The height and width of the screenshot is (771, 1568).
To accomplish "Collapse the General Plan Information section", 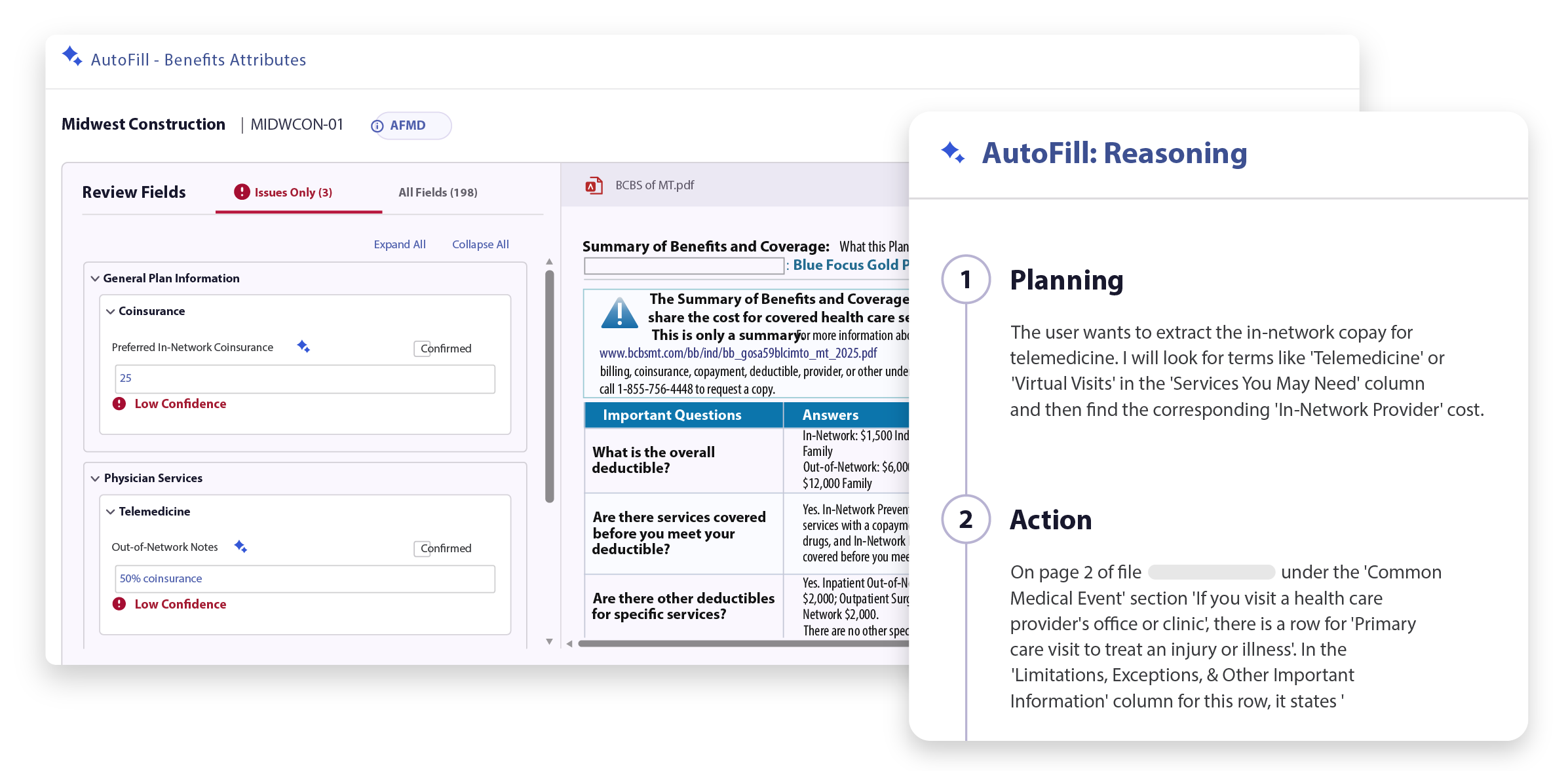I will point(95,278).
